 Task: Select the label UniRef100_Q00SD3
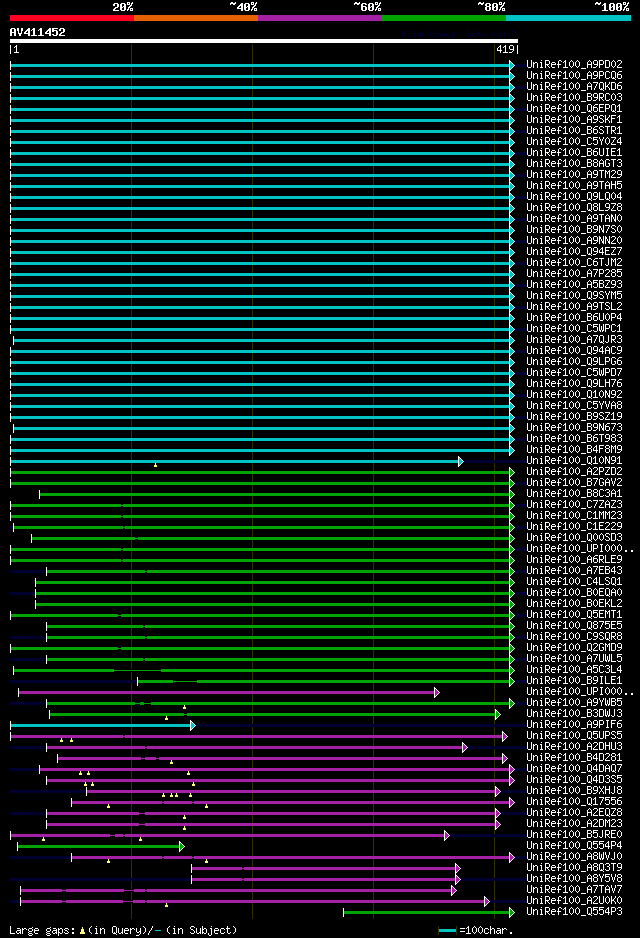coord(574,537)
